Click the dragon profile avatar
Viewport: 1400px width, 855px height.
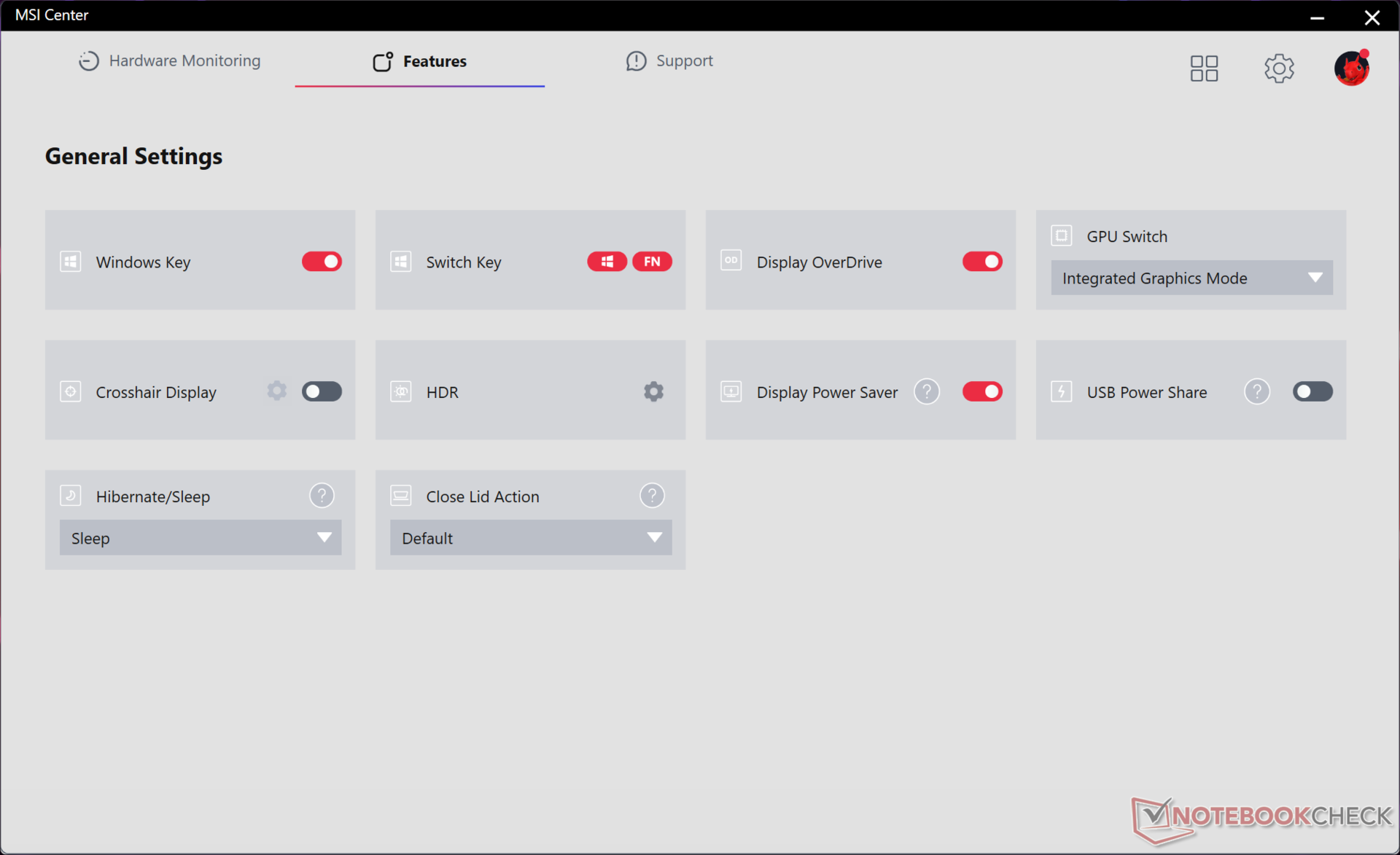[x=1351, y=69]
